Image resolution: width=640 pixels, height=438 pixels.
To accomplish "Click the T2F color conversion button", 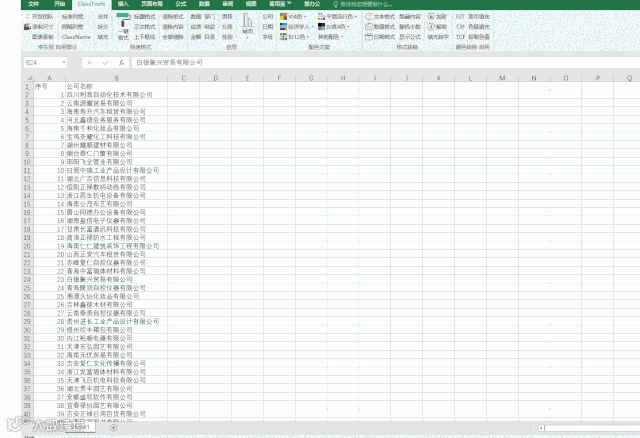I will pos(473,27).
